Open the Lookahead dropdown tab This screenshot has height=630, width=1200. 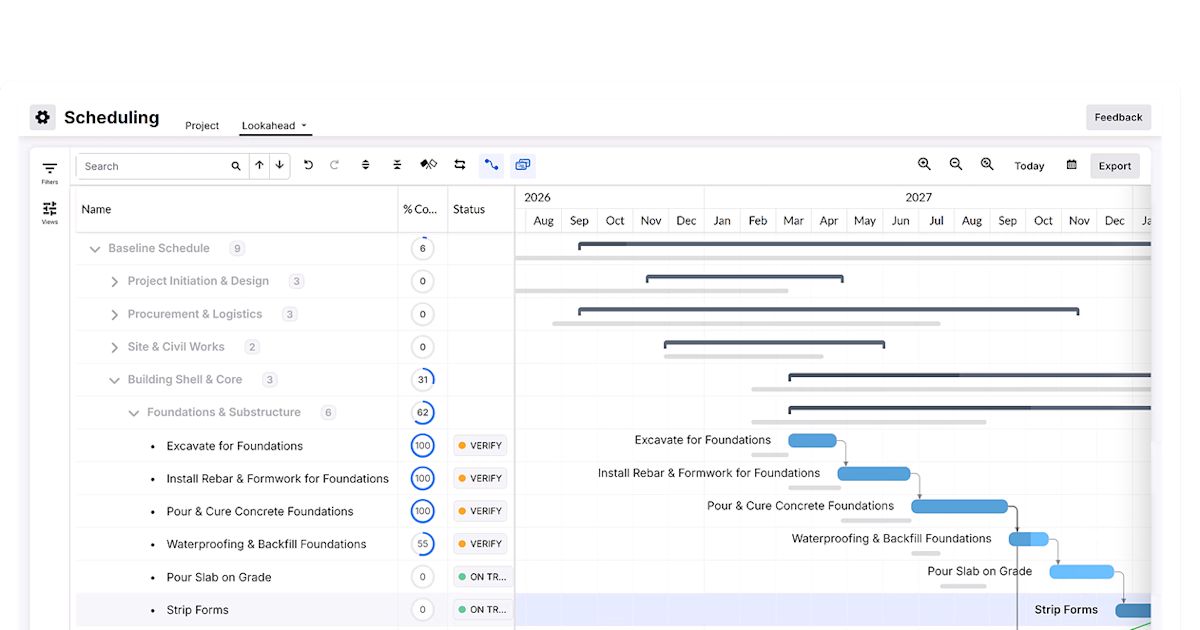(275, 126)
